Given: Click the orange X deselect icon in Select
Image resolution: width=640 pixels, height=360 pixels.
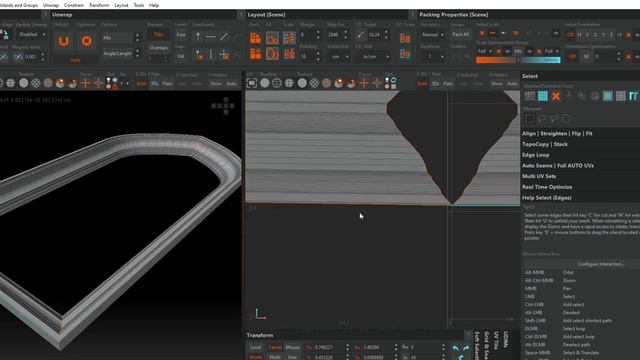Looking at the screenshot, I should (556, 96).
